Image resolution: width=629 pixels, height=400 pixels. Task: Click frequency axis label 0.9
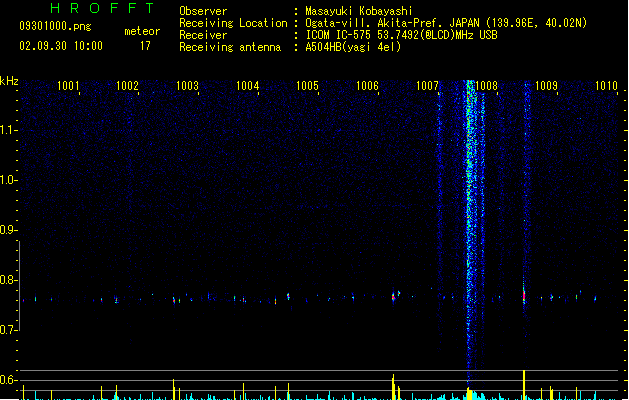[x=8, y=230]
